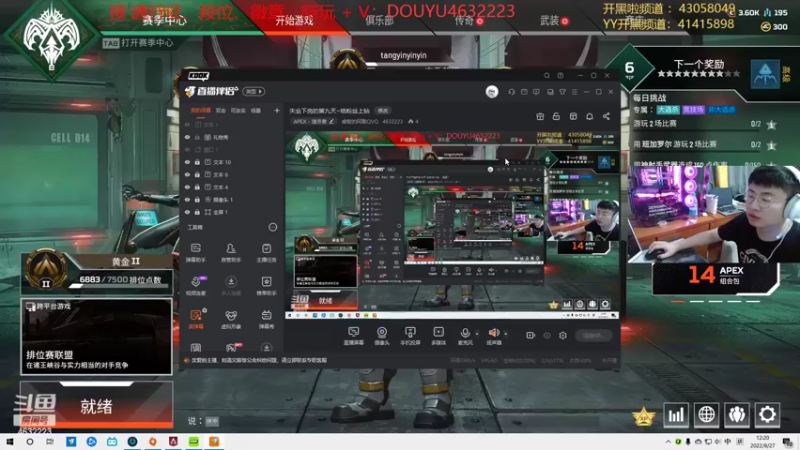The image size is (800, 450).
Task: Click the record video icon beside the speaker
Action: pyautogui.click(x=531, y=335)
